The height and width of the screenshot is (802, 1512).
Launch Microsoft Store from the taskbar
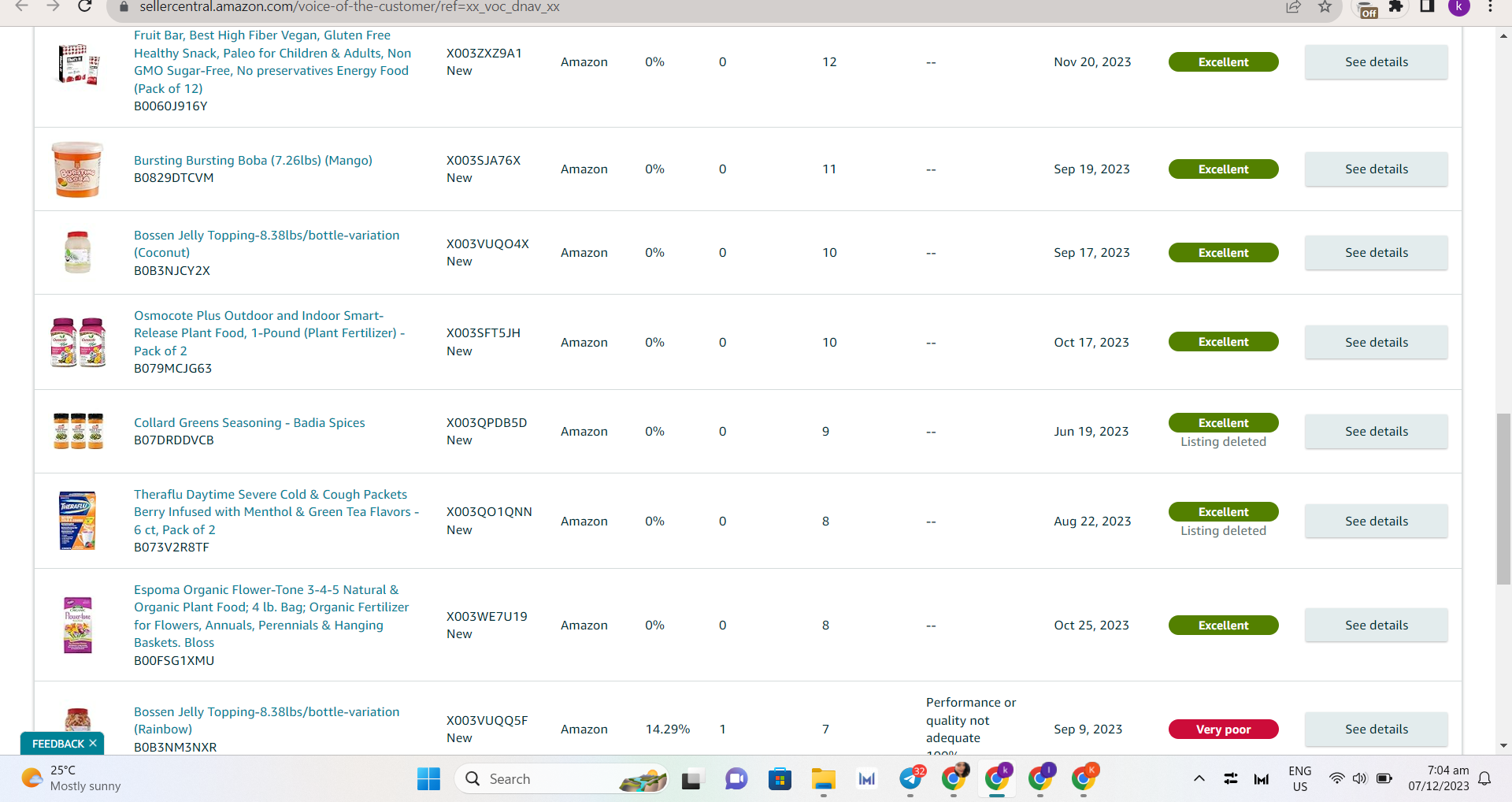(x=780, y=779)
